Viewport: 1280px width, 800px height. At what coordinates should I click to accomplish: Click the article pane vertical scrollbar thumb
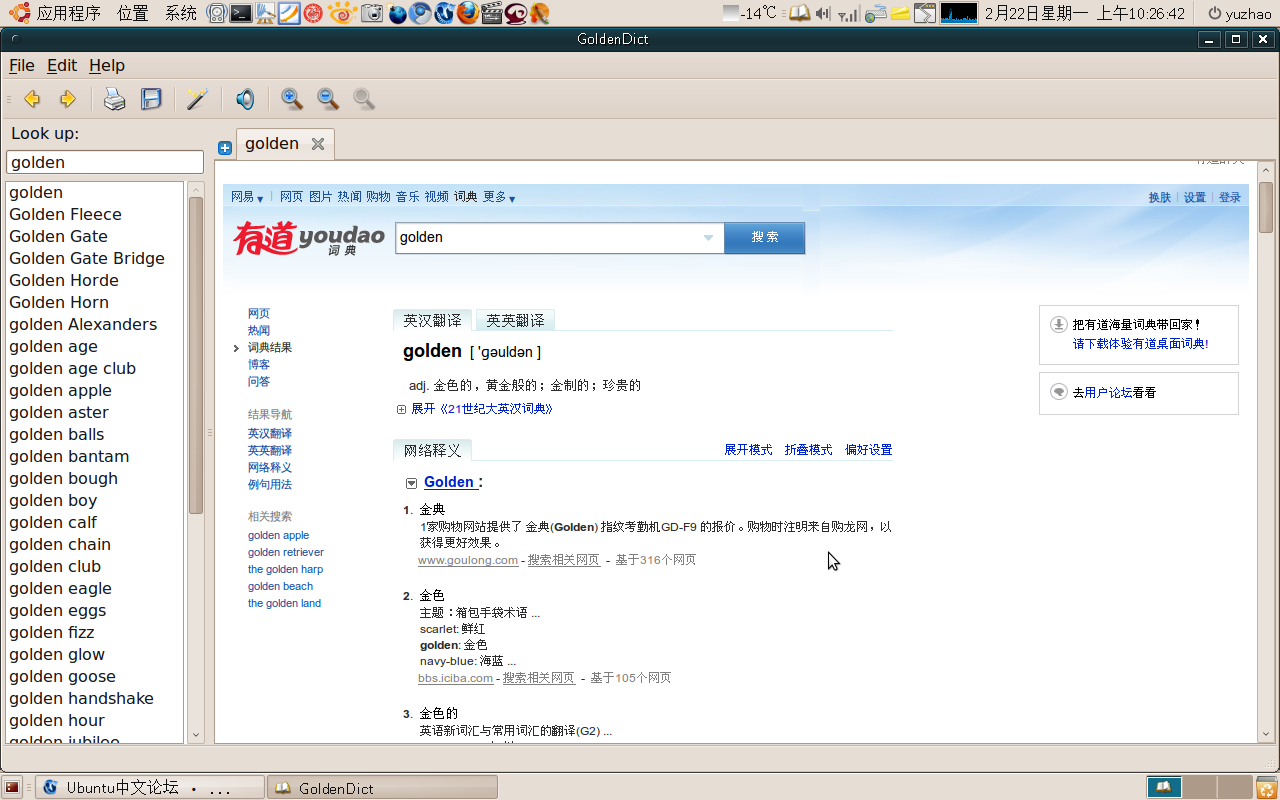pos(1266,206)
